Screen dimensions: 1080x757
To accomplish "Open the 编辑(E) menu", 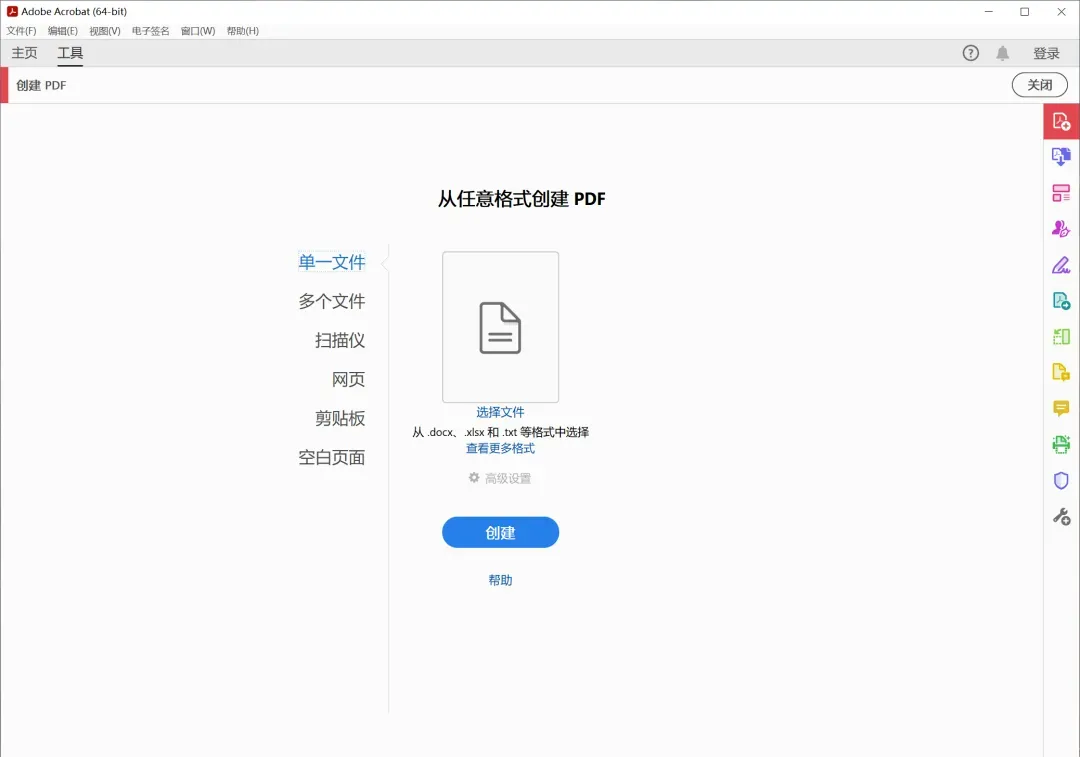I will coord(63,31).
